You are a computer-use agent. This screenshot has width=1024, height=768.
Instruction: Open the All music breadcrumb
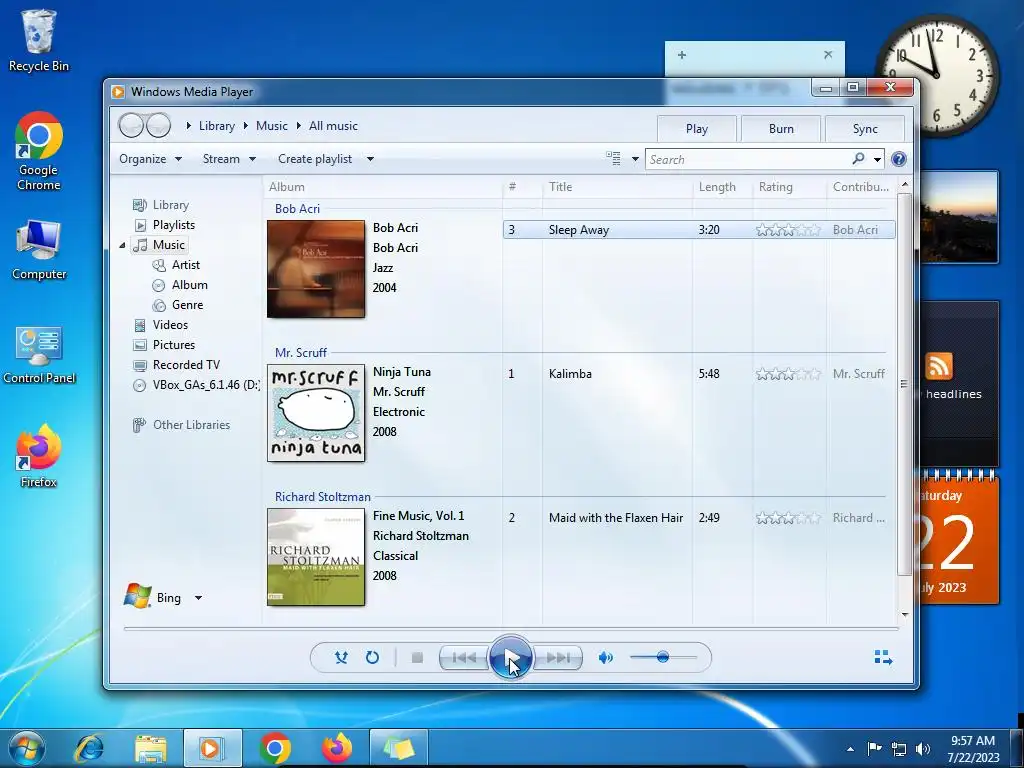point(333,126)
